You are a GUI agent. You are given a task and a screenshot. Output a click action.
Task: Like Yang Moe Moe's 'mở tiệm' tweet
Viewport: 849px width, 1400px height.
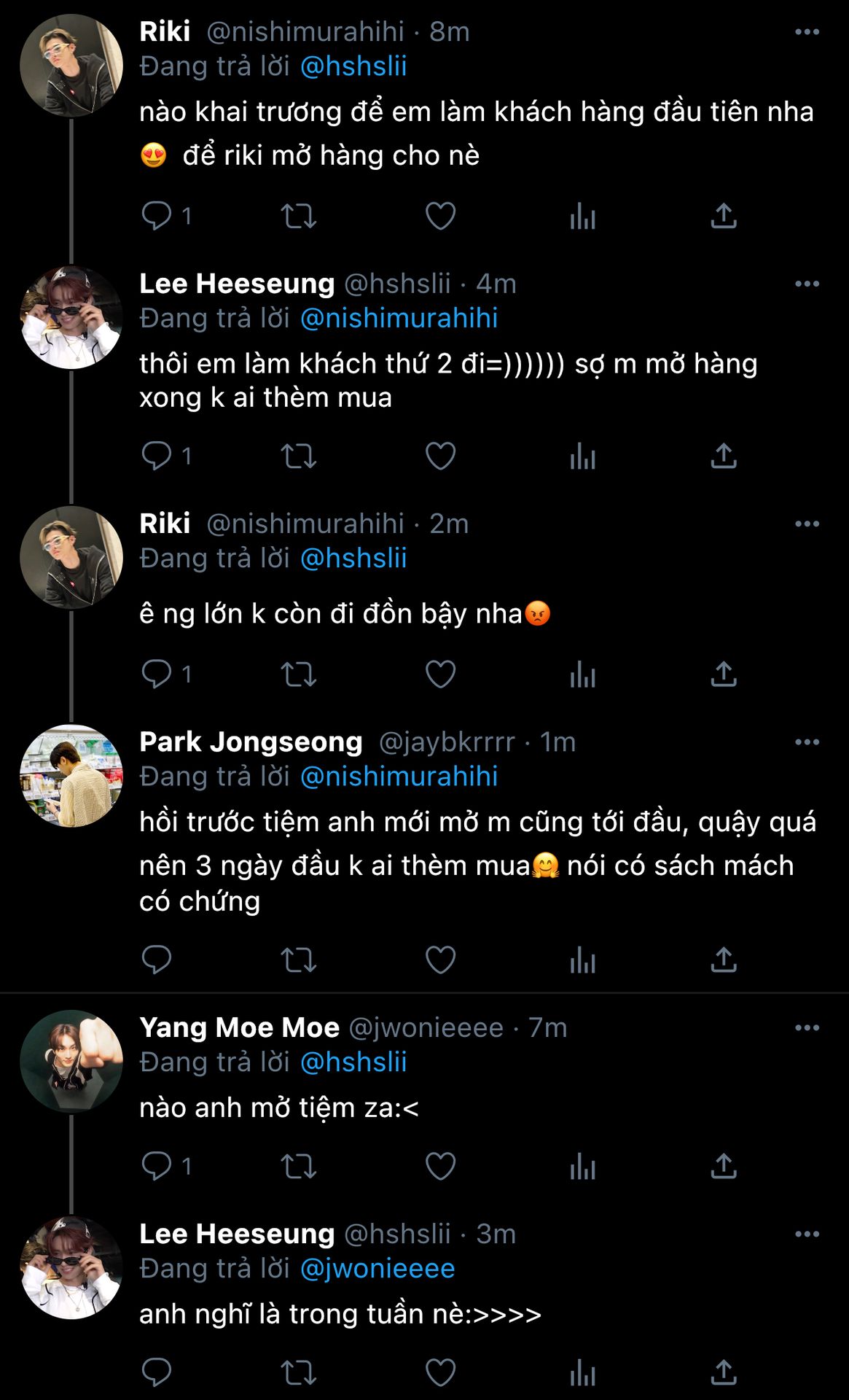(440, 1165)
